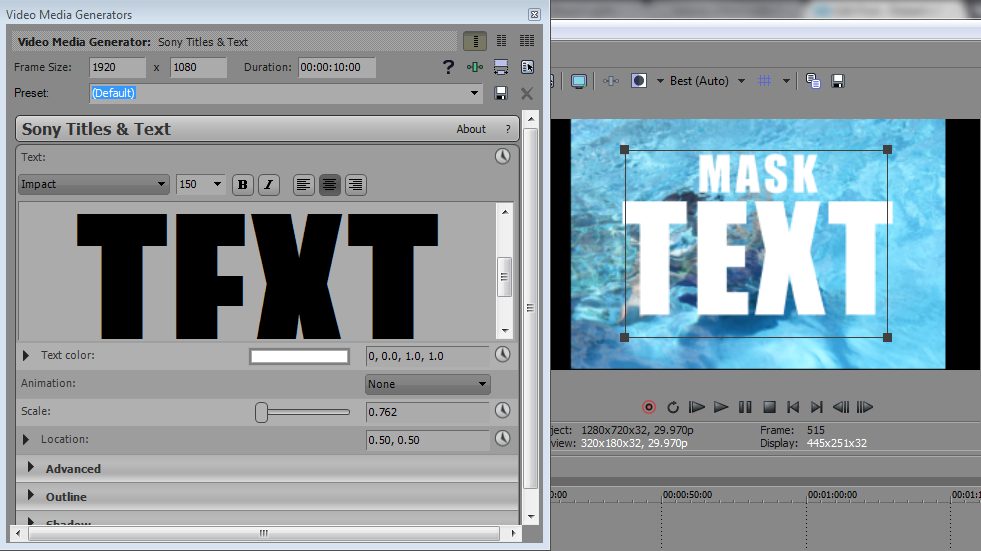Delete the preset with X icon
Image resolution: width=981 pixels, height=551 pixels.
[527, 93]
